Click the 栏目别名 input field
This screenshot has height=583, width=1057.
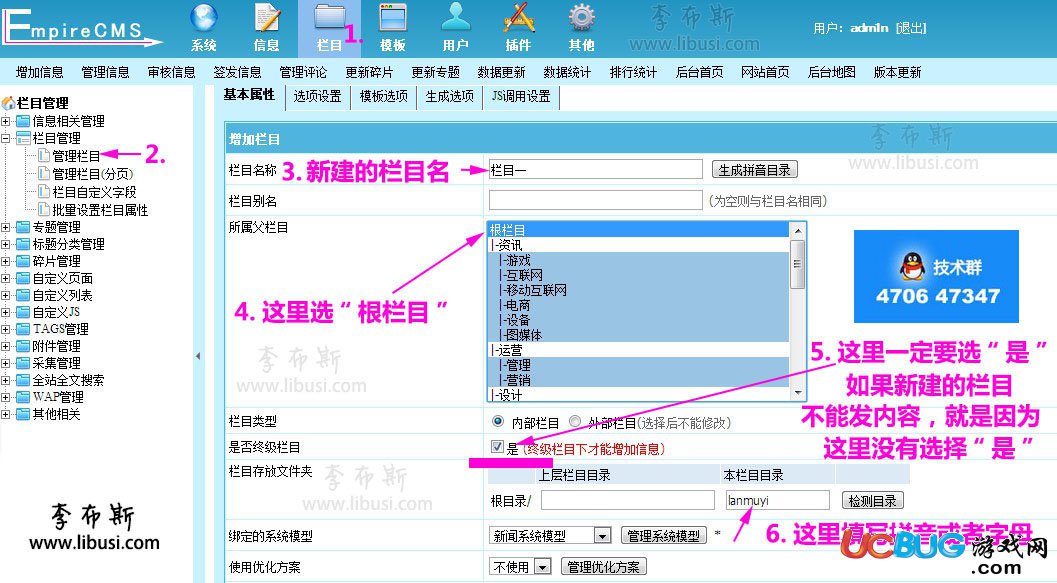[x=595, y=200]
